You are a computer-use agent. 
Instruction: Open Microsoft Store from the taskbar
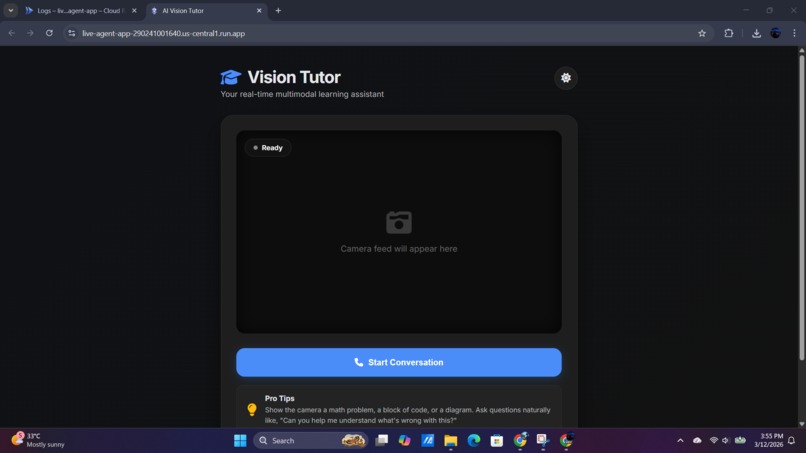click(497, 441)
